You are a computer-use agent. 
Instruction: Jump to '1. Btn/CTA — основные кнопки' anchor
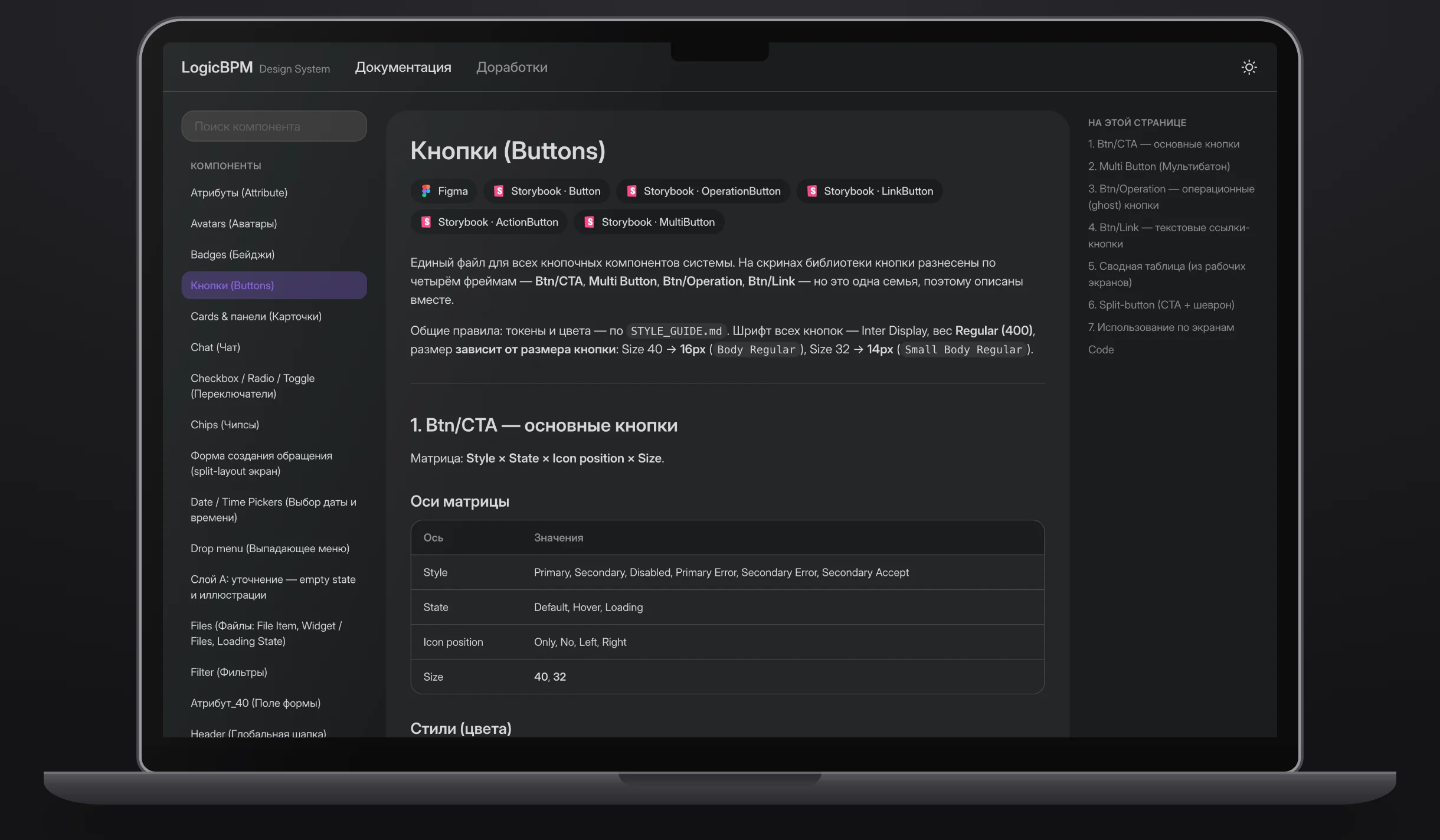click(x=1164, y=144)
